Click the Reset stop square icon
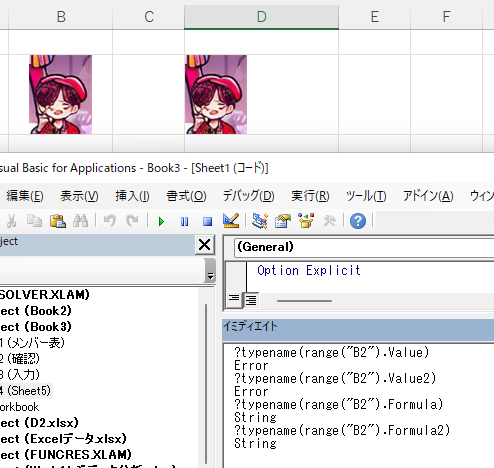The width and height of the screenshot is (494, 468). point(207,221)
